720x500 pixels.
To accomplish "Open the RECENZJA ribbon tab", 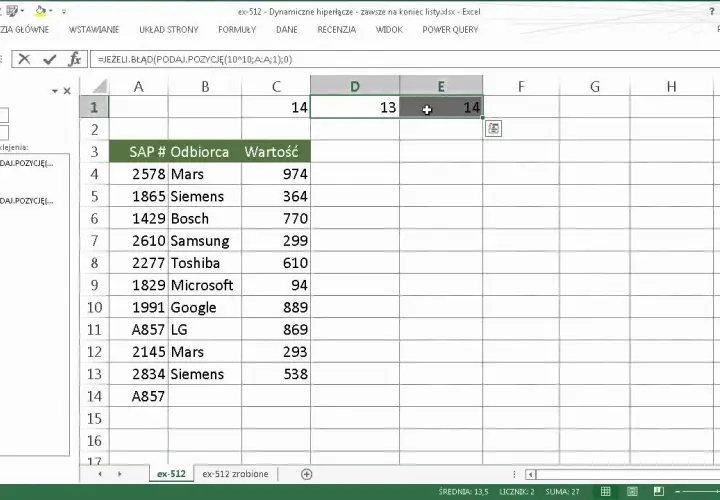I will tap(337, 30).
